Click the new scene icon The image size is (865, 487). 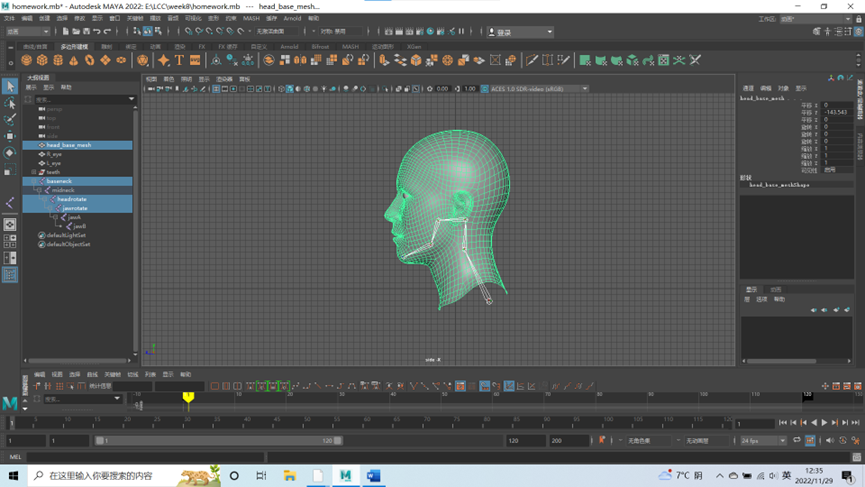tap(66, 31)
